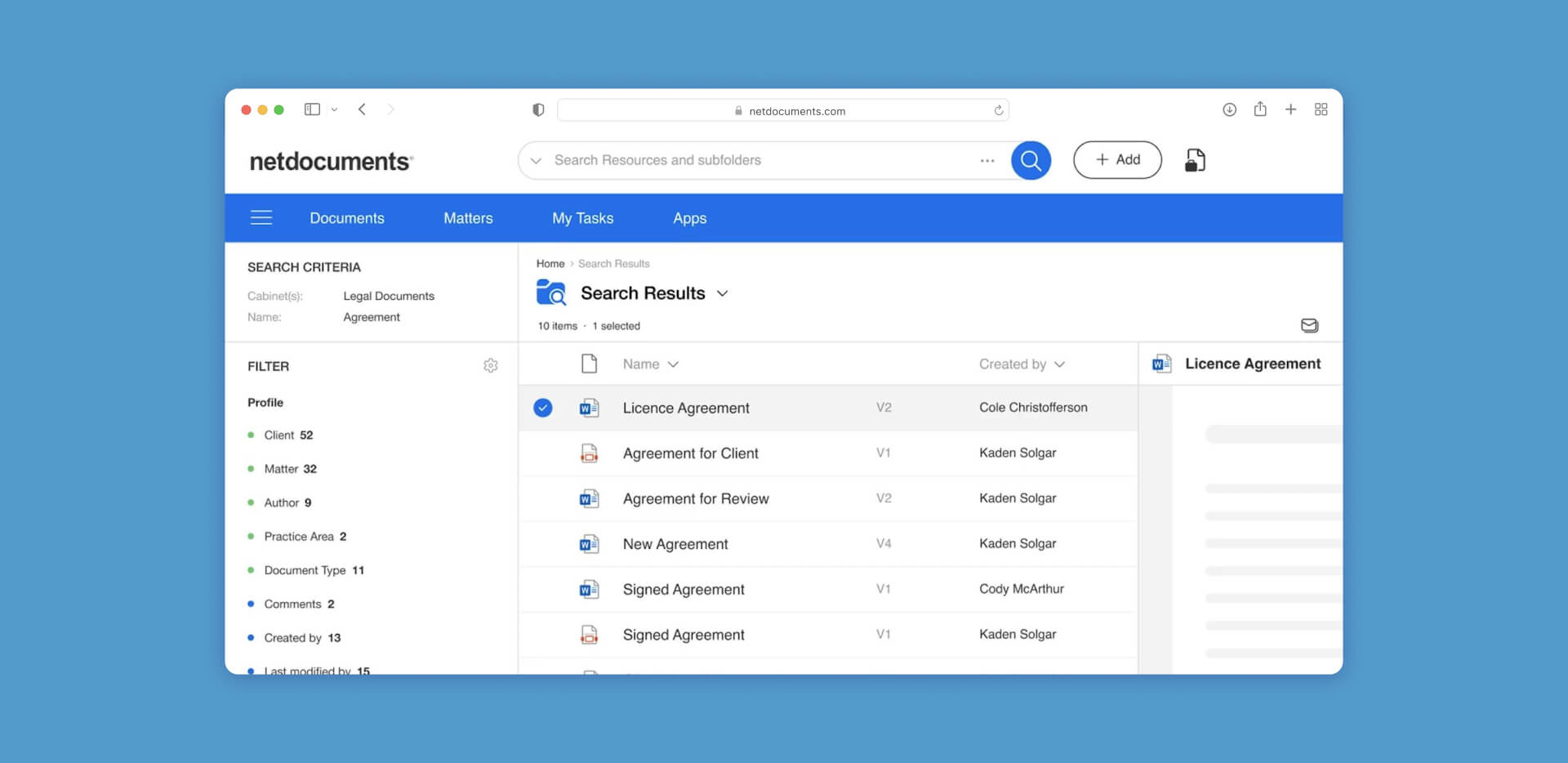This screenshot has width=1568, height=763.
Task: Go to My Tasks tab
Action: (x=582, y=218)
